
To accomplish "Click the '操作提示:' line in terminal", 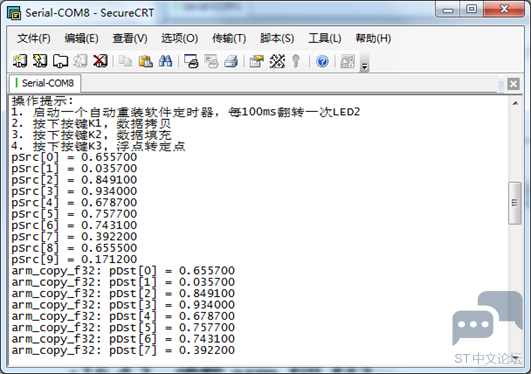I will [x=42, y=101].
